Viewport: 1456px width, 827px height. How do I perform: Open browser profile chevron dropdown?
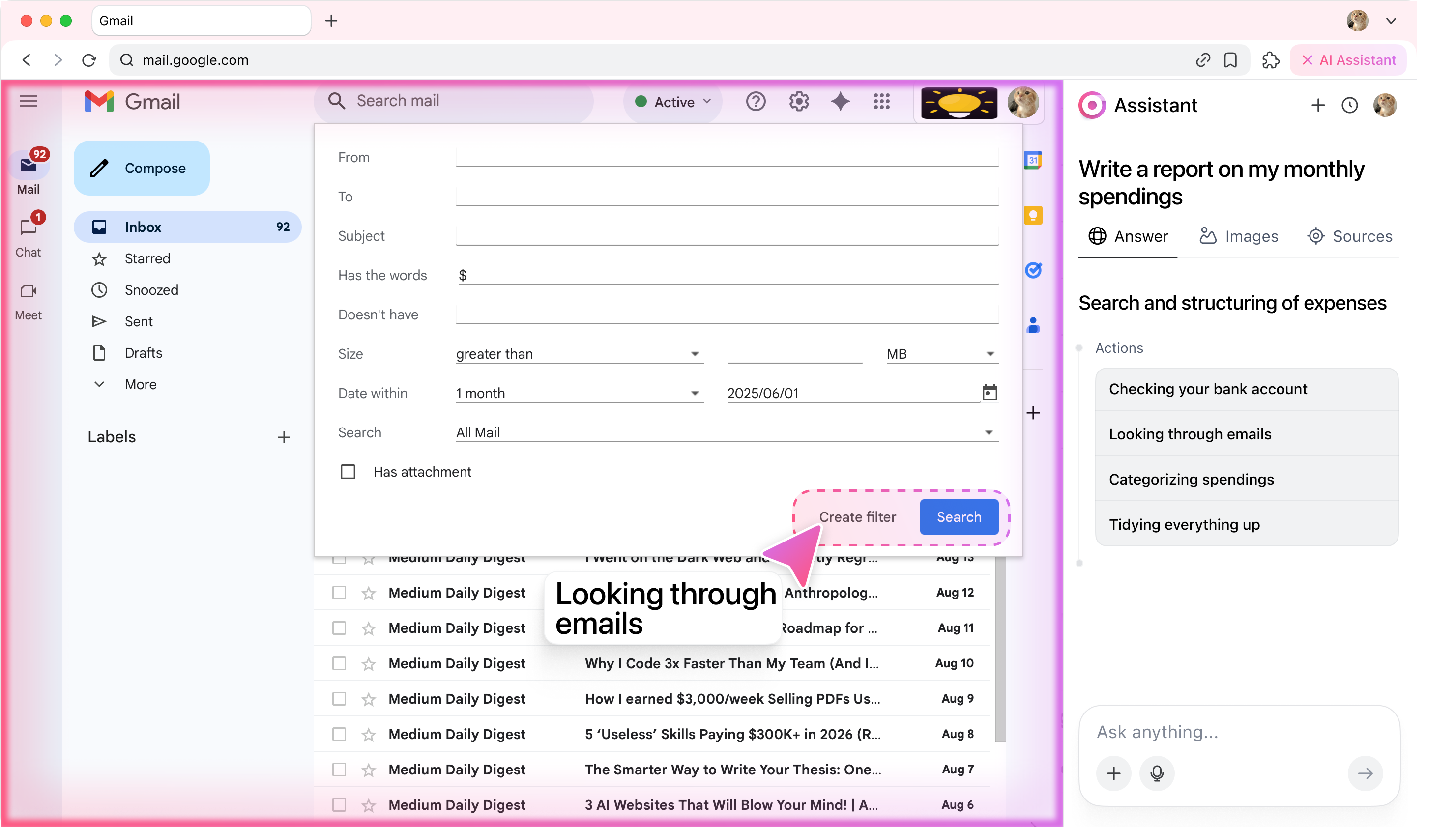point(1390,21)
